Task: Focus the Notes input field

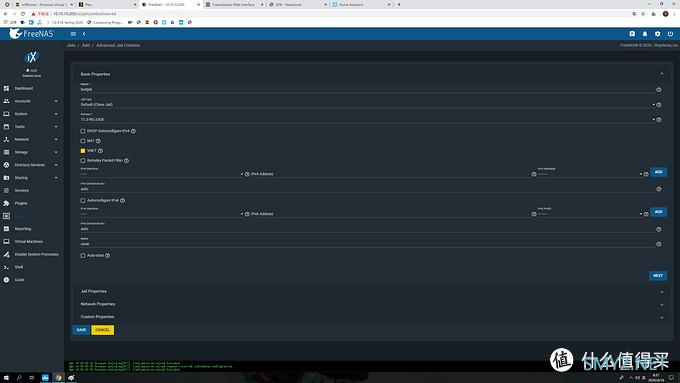Action: 367,244
